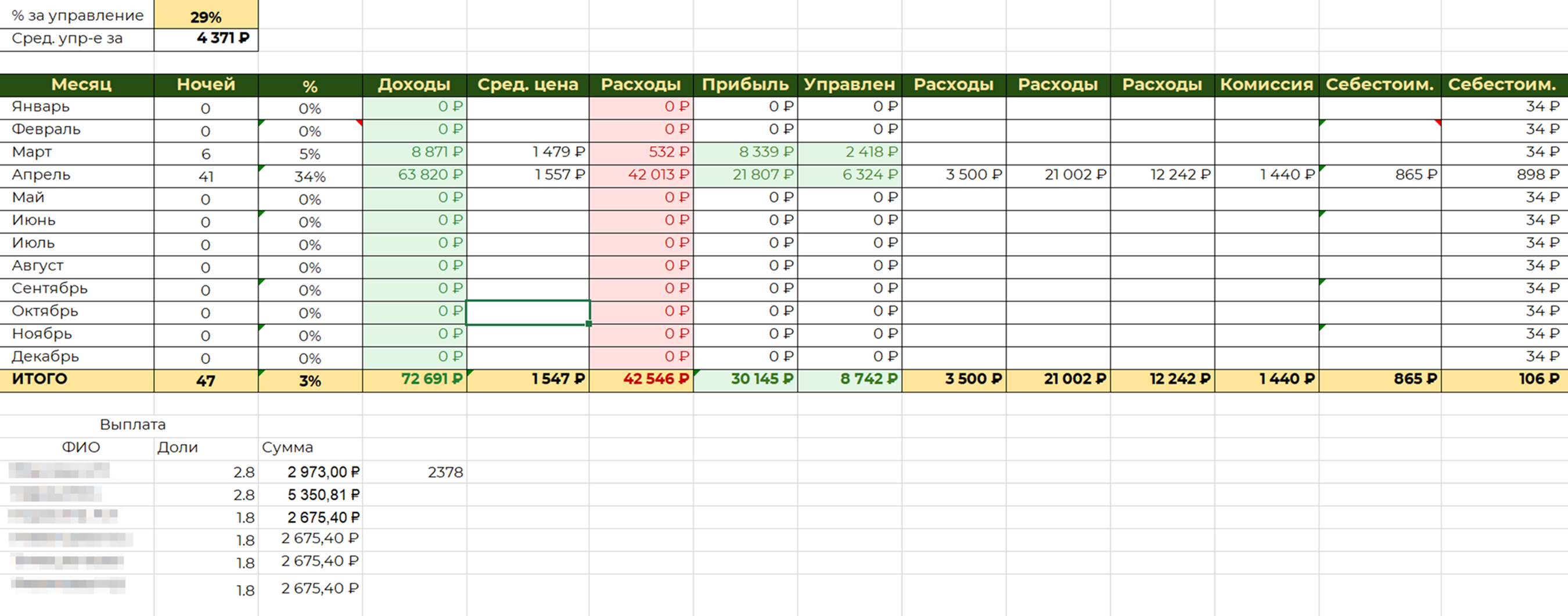Screen dimensions: 1568x616
Task: Click April cost 898 ₽ cell
Action: point(1505,176)
